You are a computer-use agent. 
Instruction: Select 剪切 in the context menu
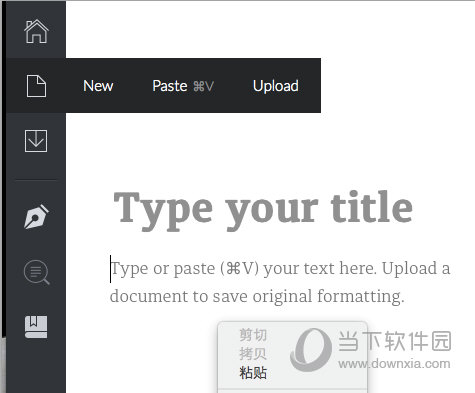pos(253,335)
